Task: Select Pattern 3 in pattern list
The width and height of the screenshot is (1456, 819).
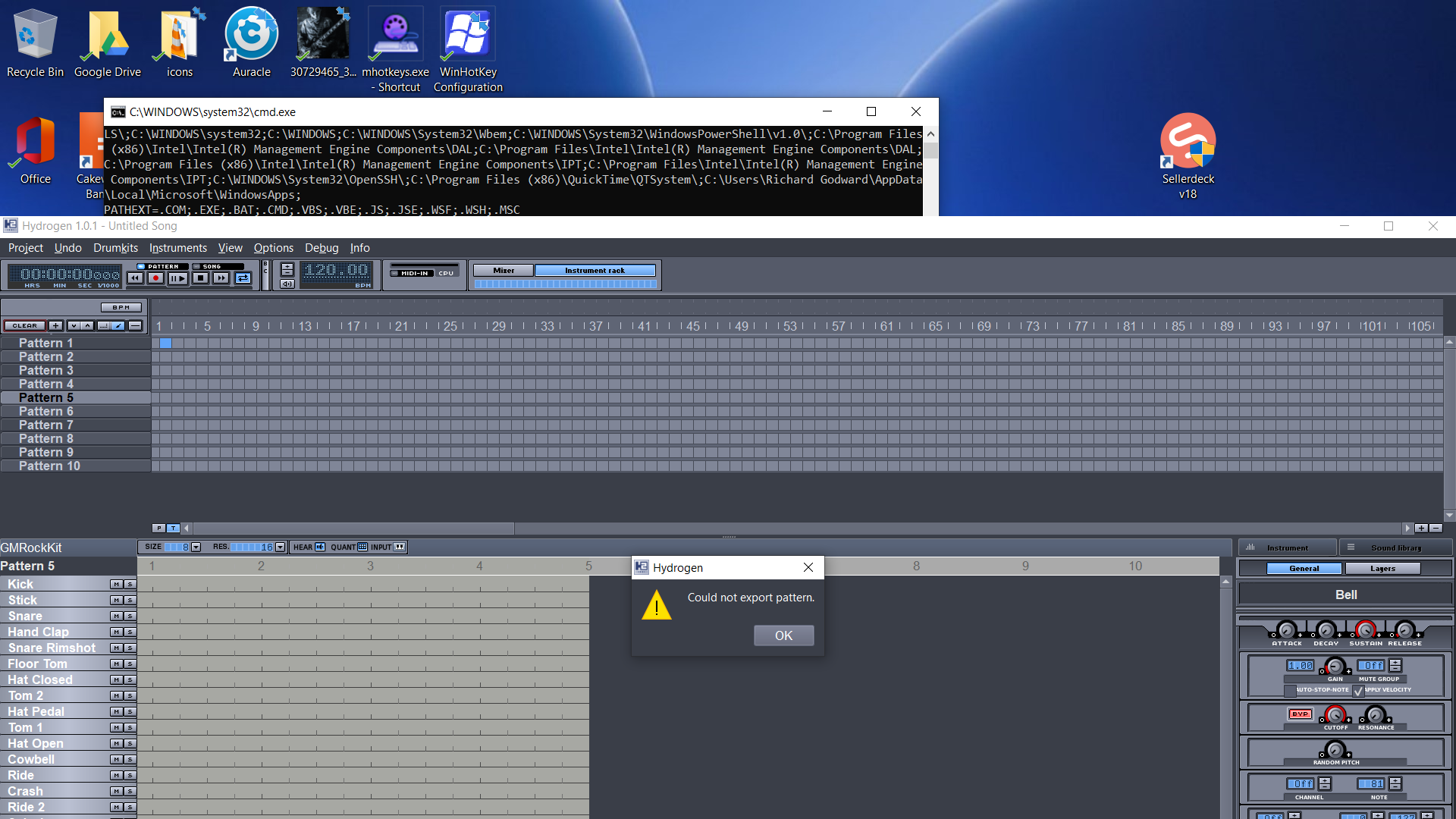Action: pos(75,370)
